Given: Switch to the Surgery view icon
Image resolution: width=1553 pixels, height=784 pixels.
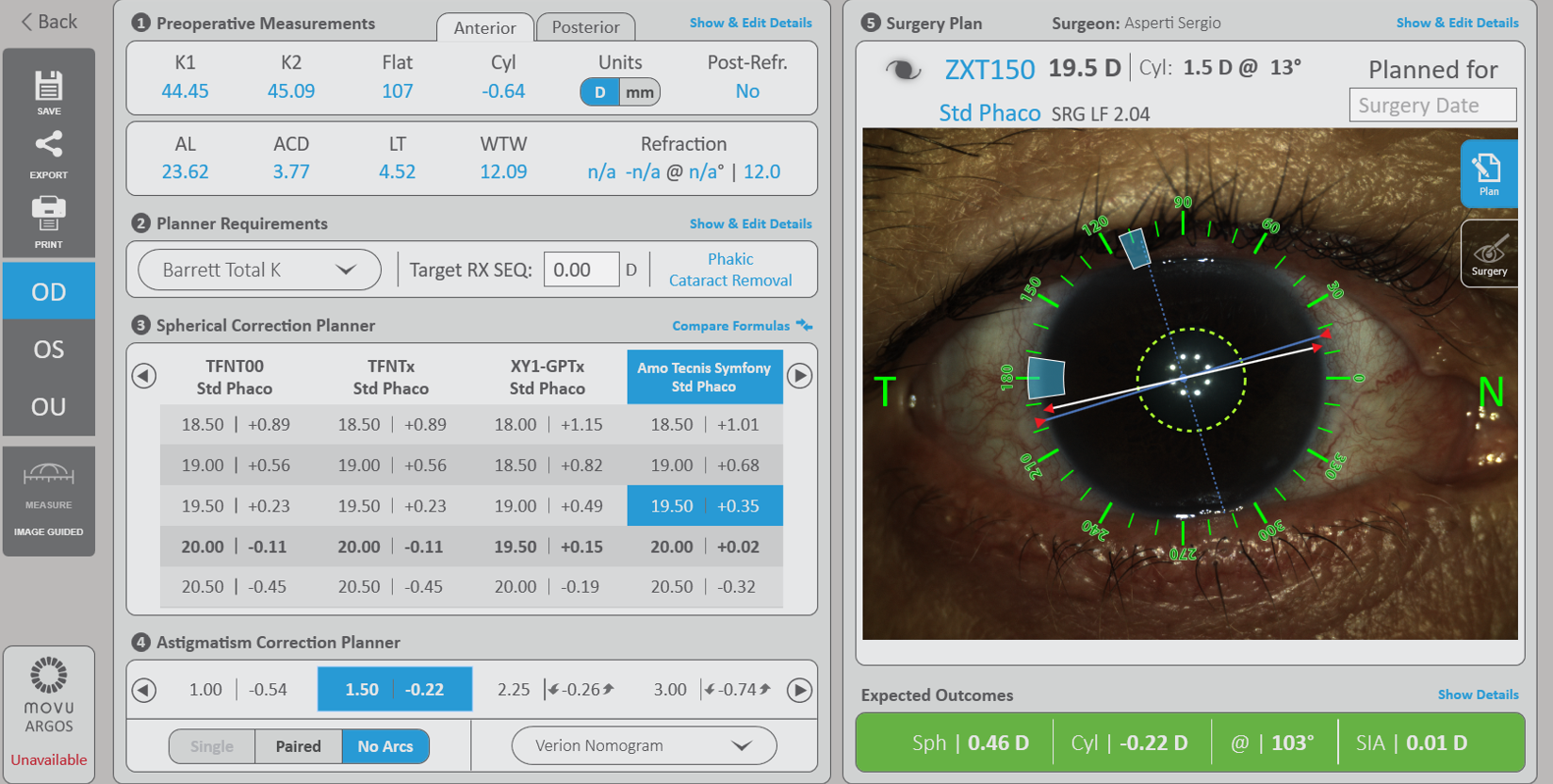Looking at the screenshot, I should pyautogui.click(x=1489, y=253).
